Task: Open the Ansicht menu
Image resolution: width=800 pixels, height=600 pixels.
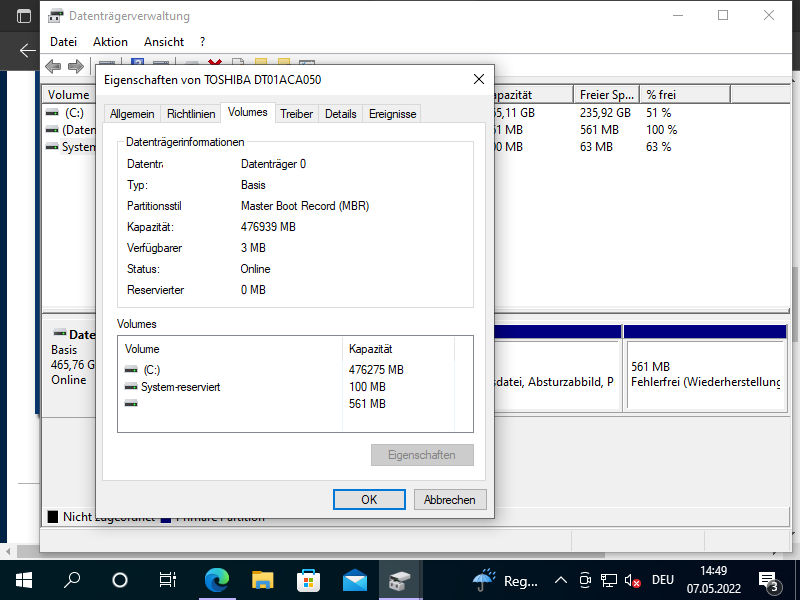Action: (164, 42)
